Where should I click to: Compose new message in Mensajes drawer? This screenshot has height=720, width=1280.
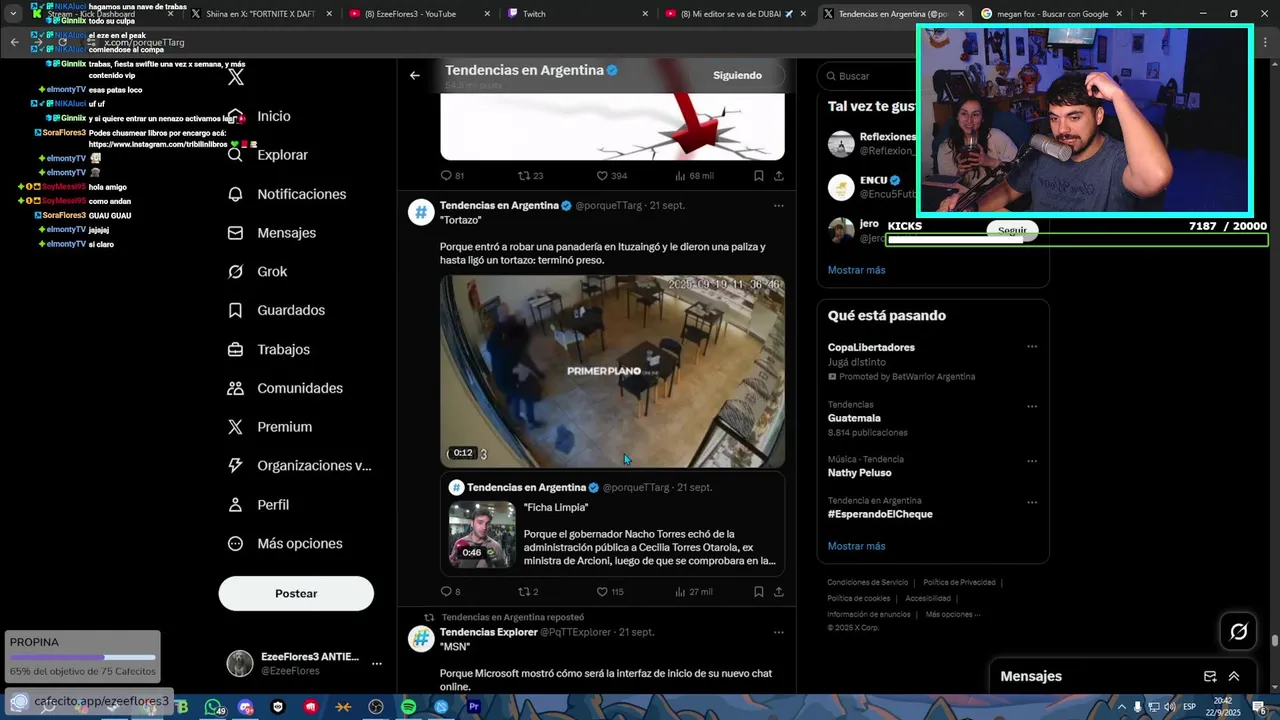coord(1210,677)
